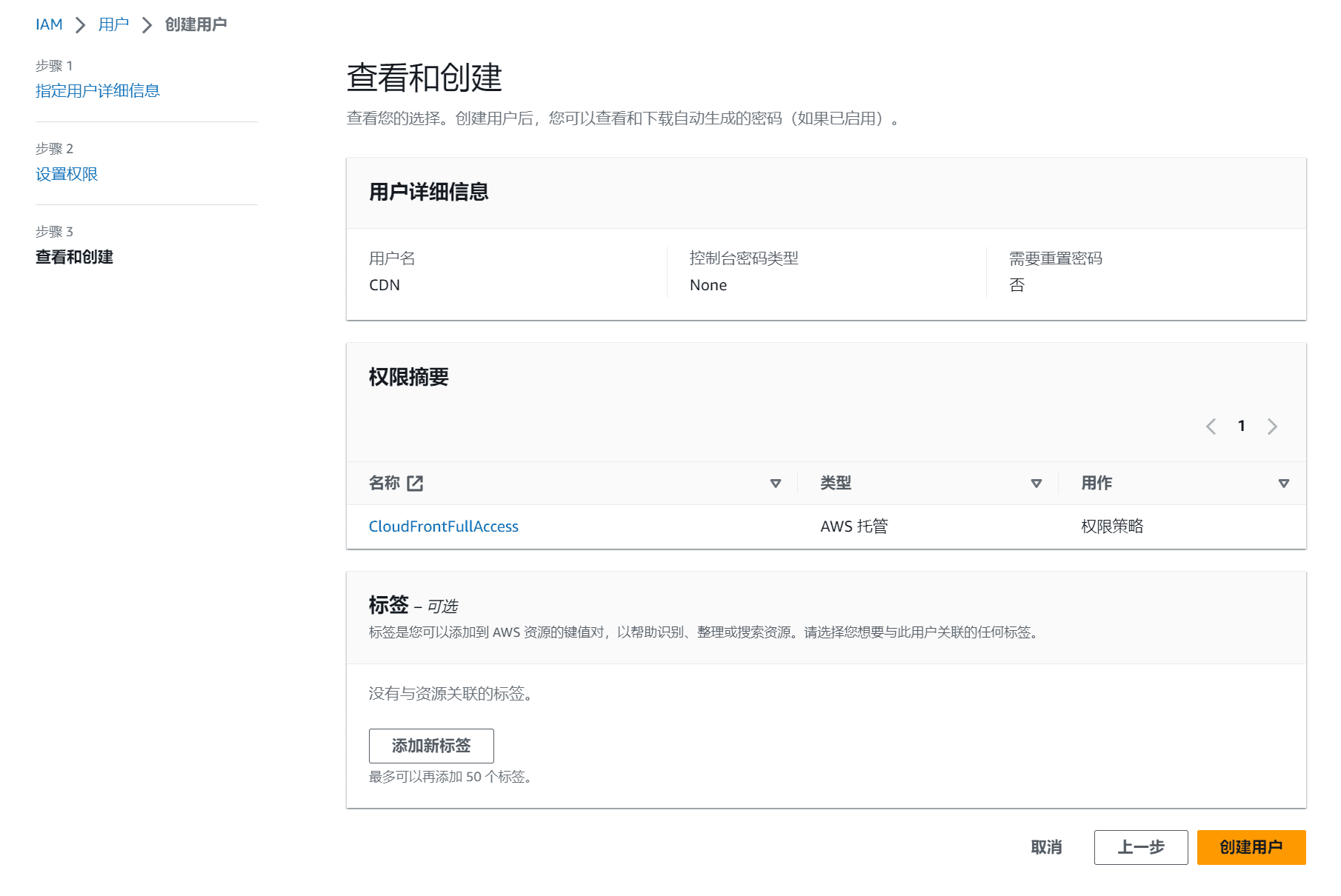The width and height of the screenshot is (1341, 896).
Task: Open the 名称 column sort/filter dropdown
Action: click(776, 483)
